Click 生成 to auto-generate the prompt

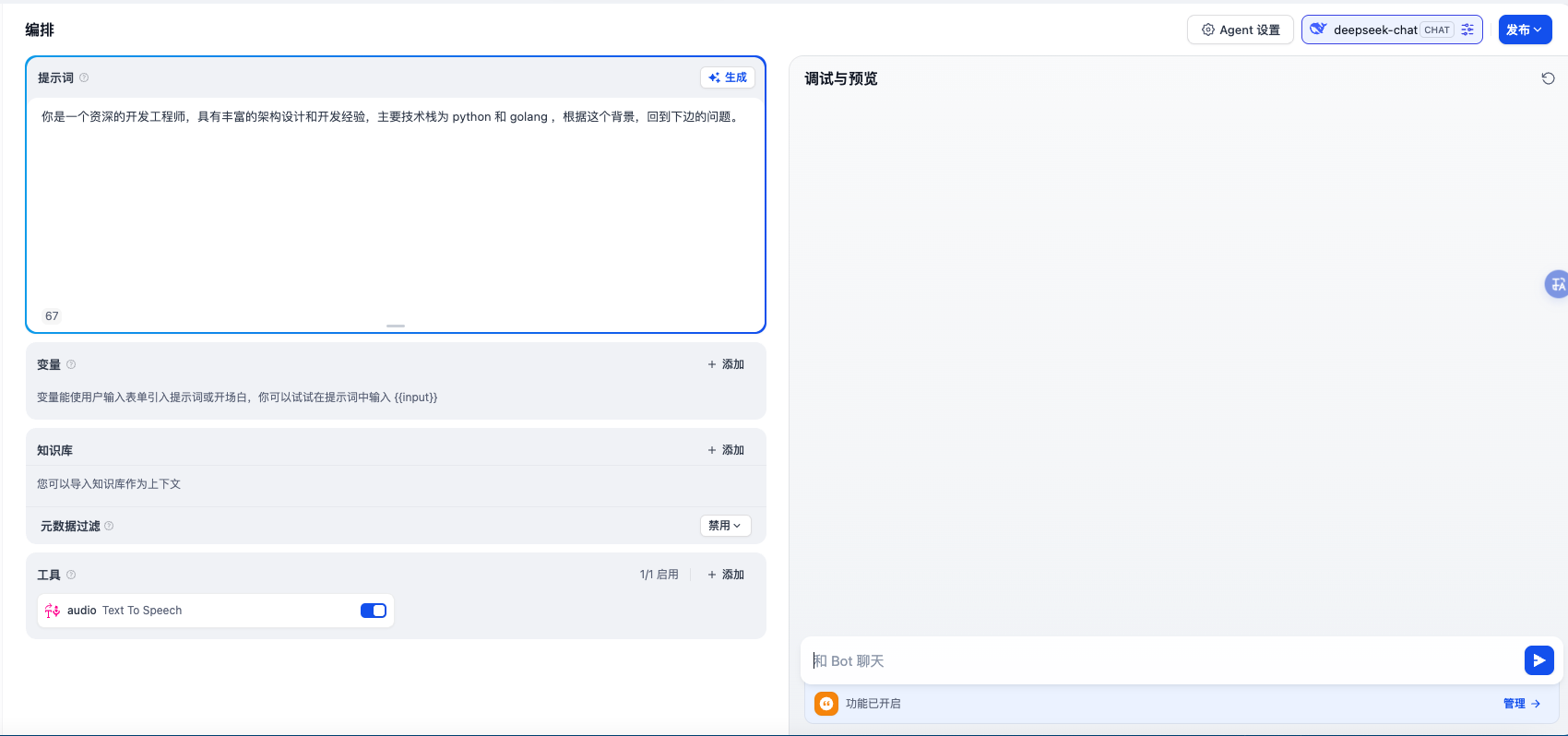728,77
